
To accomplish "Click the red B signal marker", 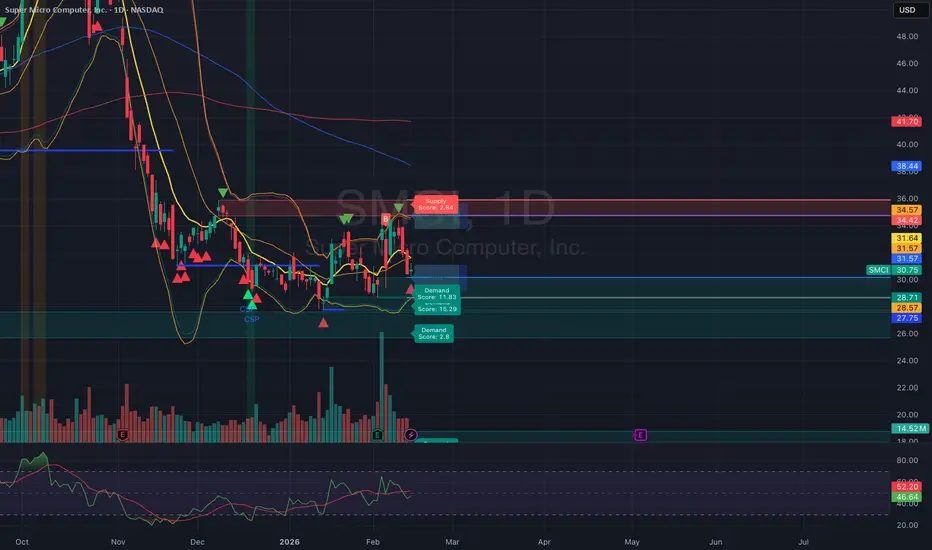I will click(x=386, y=219).
